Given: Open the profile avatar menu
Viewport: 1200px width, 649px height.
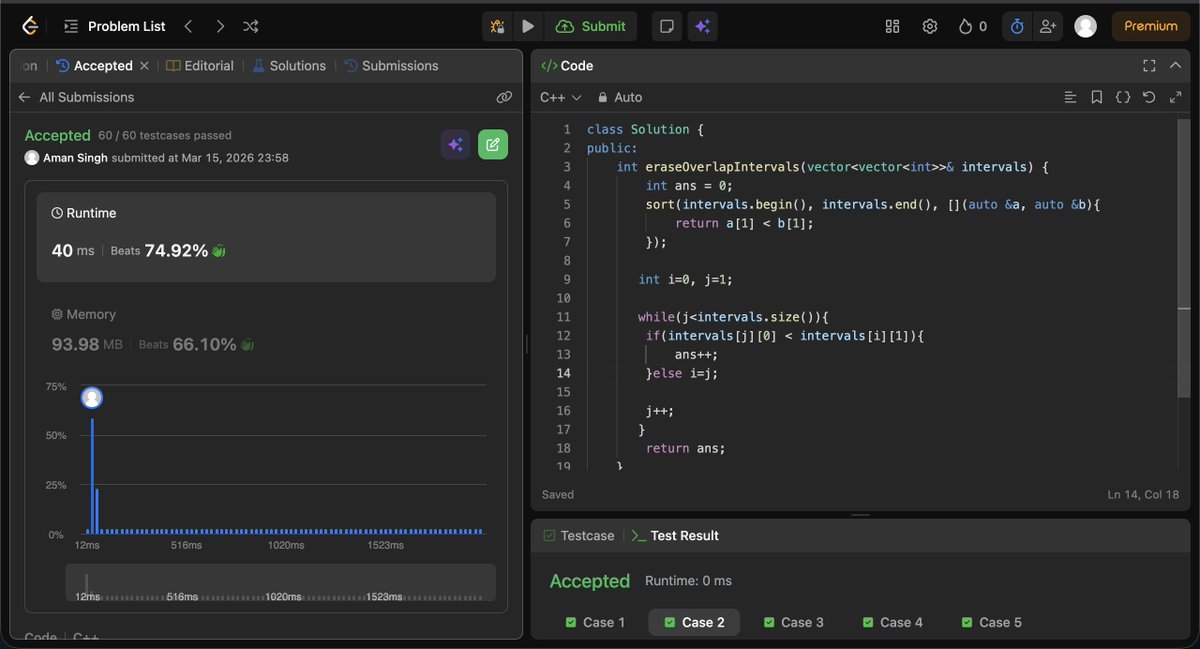Looking at the screenshot, I should point(1085,26).
